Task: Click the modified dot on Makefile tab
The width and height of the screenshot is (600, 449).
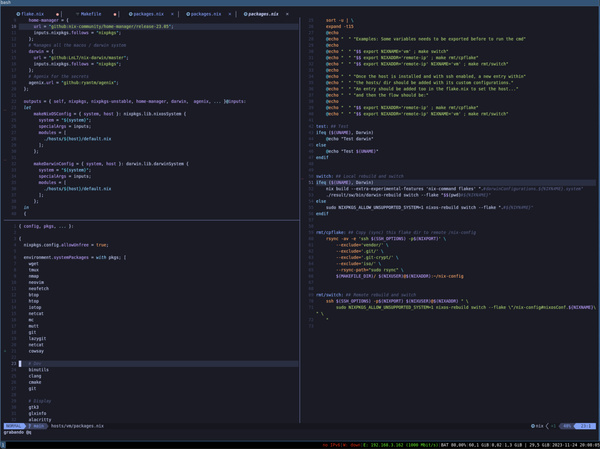Action: (116, 14)
